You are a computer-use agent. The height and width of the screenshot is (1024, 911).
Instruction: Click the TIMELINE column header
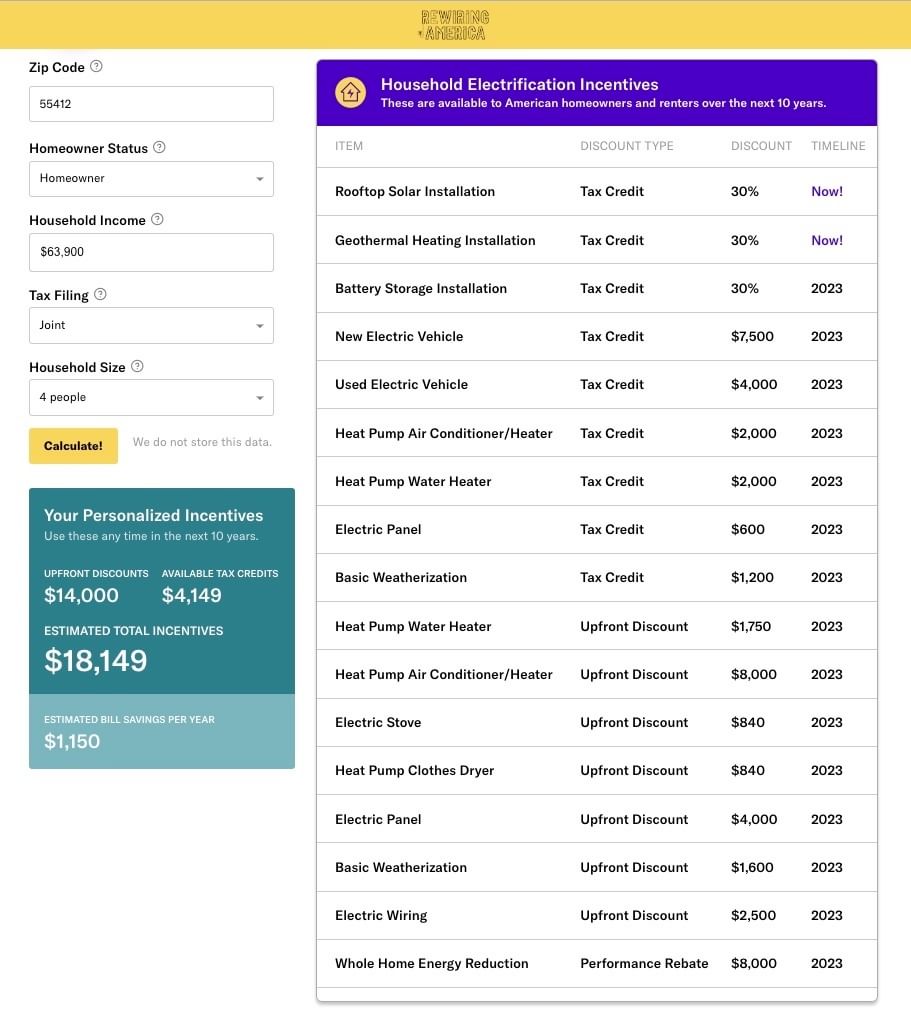coord(838,146)
